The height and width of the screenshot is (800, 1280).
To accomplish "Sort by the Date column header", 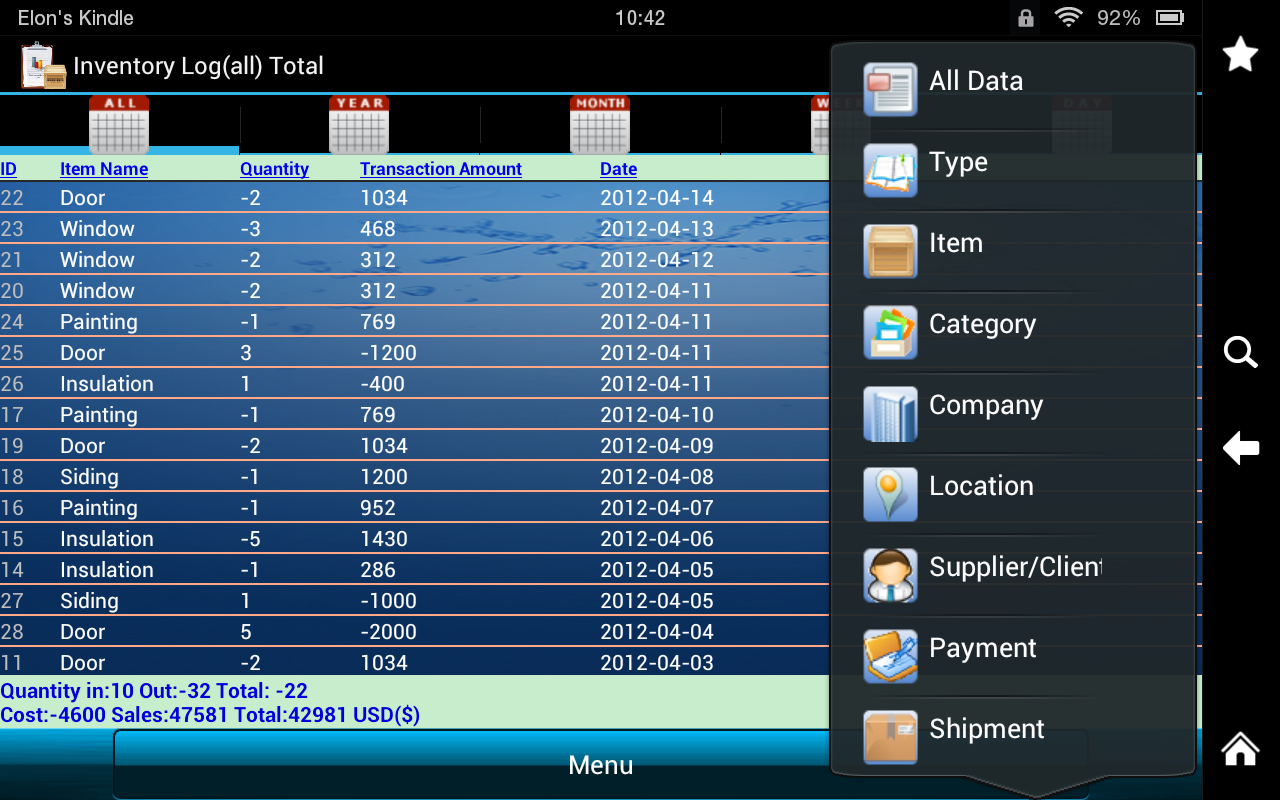I will point(619,169).
